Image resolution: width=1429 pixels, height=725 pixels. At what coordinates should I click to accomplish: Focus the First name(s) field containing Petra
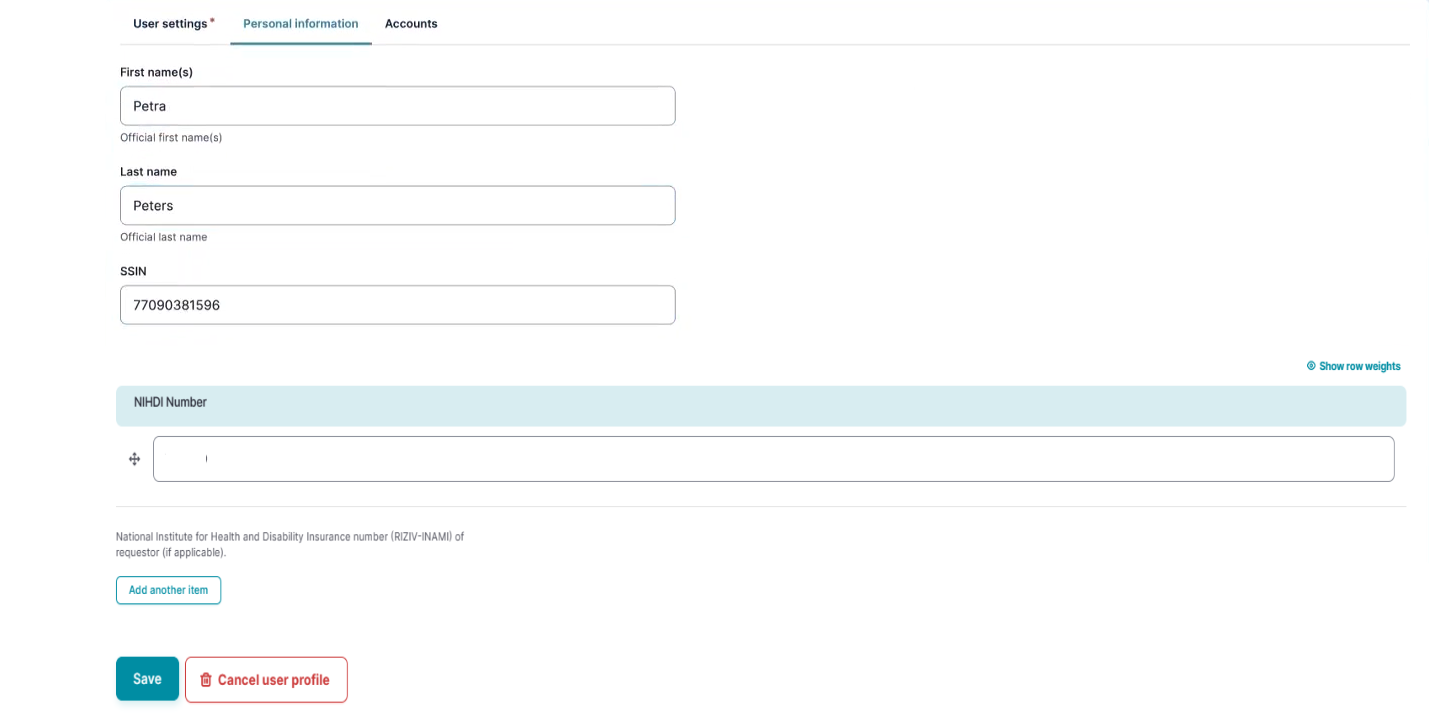(397, 106)
